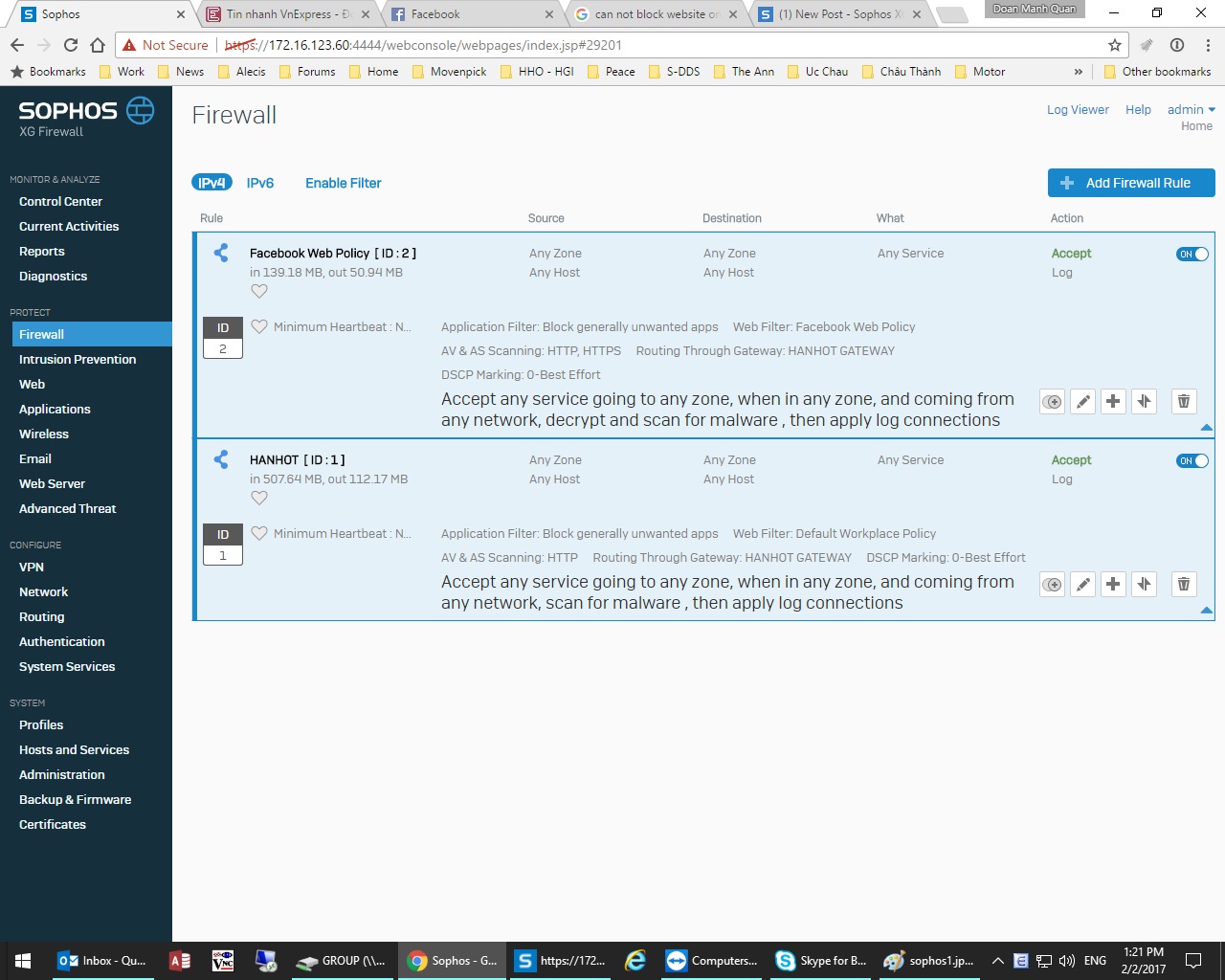Open the Forums bookmark folder
The width and height of the screenshot is (1225, 980).
(x=305, y=72)
